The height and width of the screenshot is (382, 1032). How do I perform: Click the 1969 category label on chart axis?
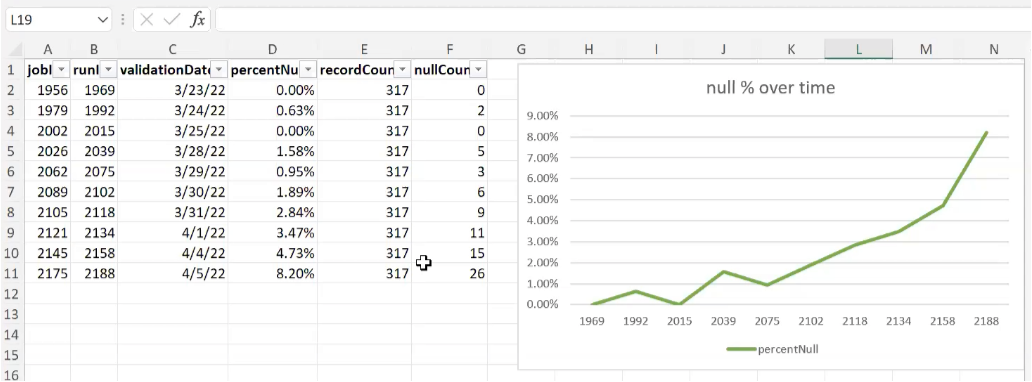point(591,321)
